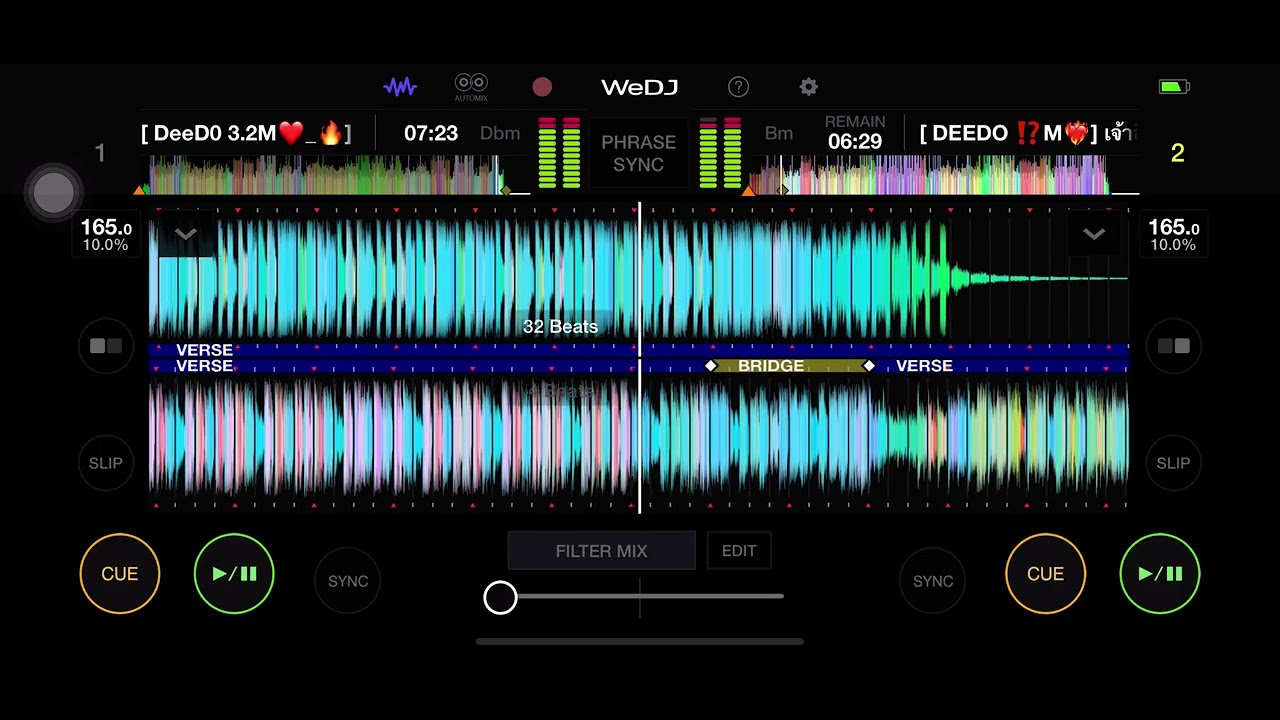Click the VERSE phrase after the bridge
Image resolution: width=1280 pixels, height=720 pixels.
(x=924, y=366)
